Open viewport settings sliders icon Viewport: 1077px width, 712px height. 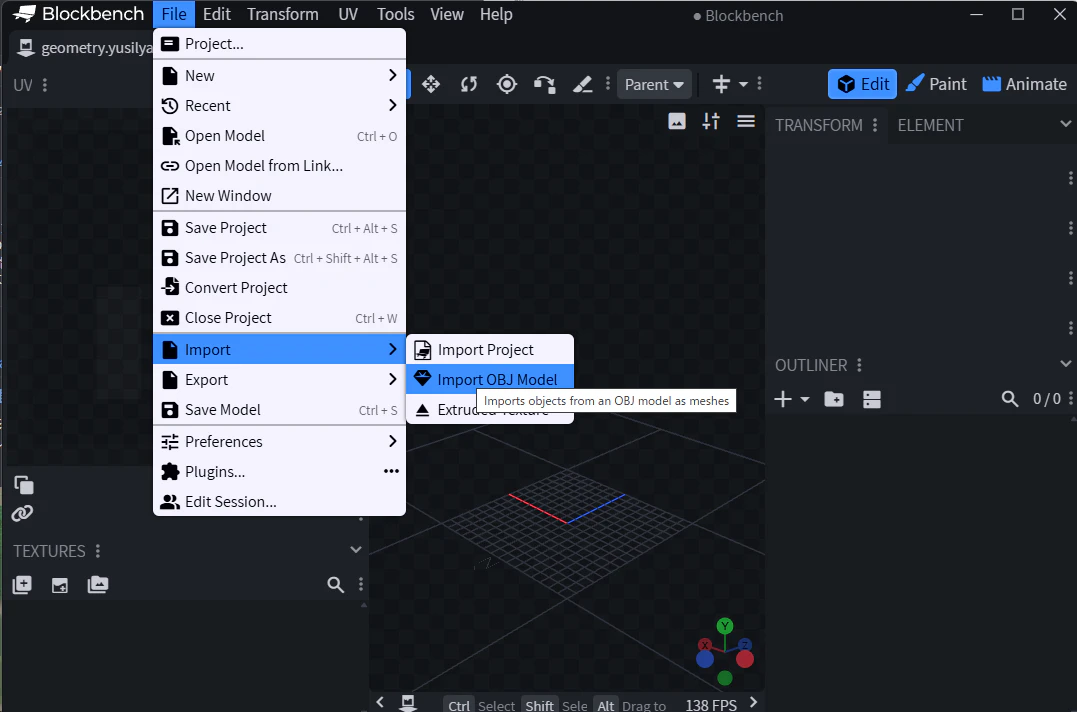(711, 122)
